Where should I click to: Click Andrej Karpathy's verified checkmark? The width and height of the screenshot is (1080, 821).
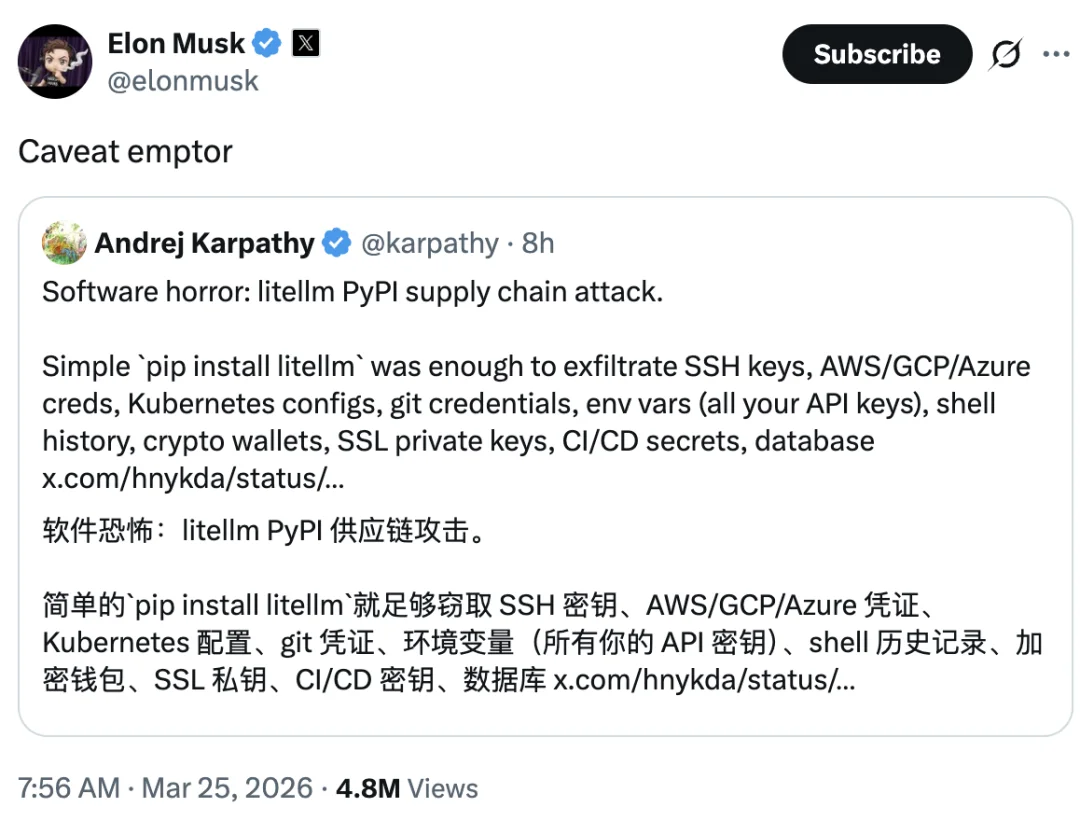336,242
